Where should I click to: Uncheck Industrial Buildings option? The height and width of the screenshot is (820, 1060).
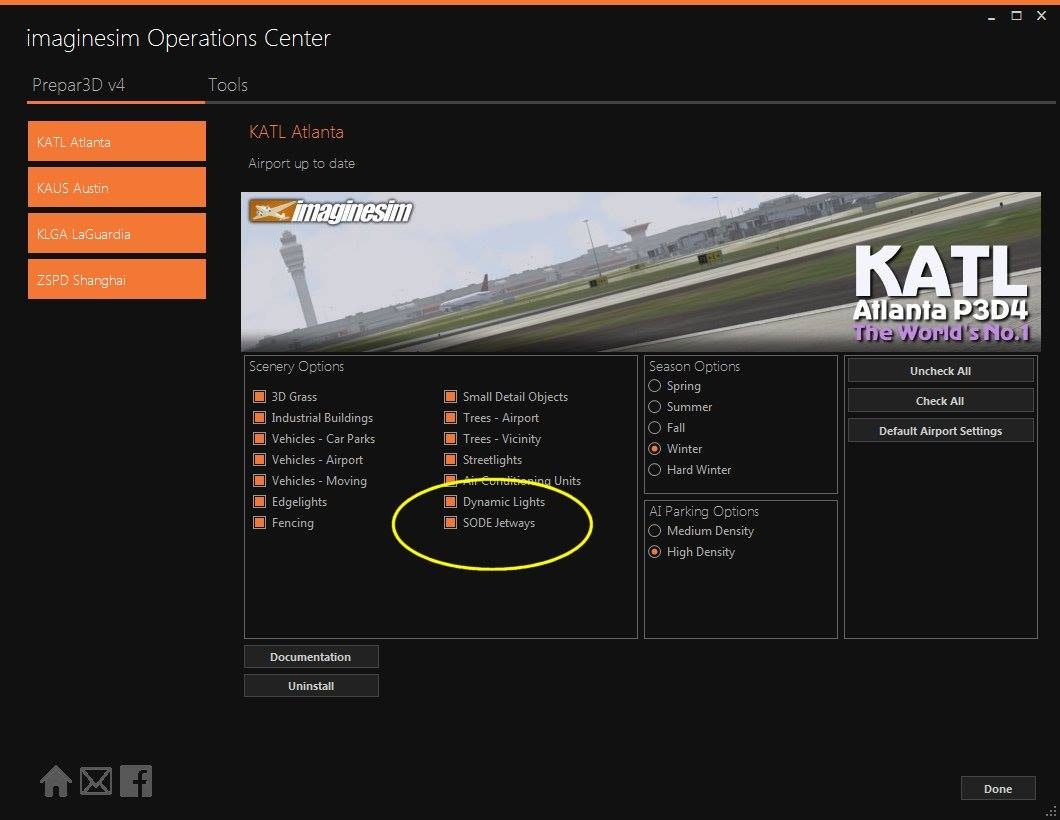click(x=260, y=417)
